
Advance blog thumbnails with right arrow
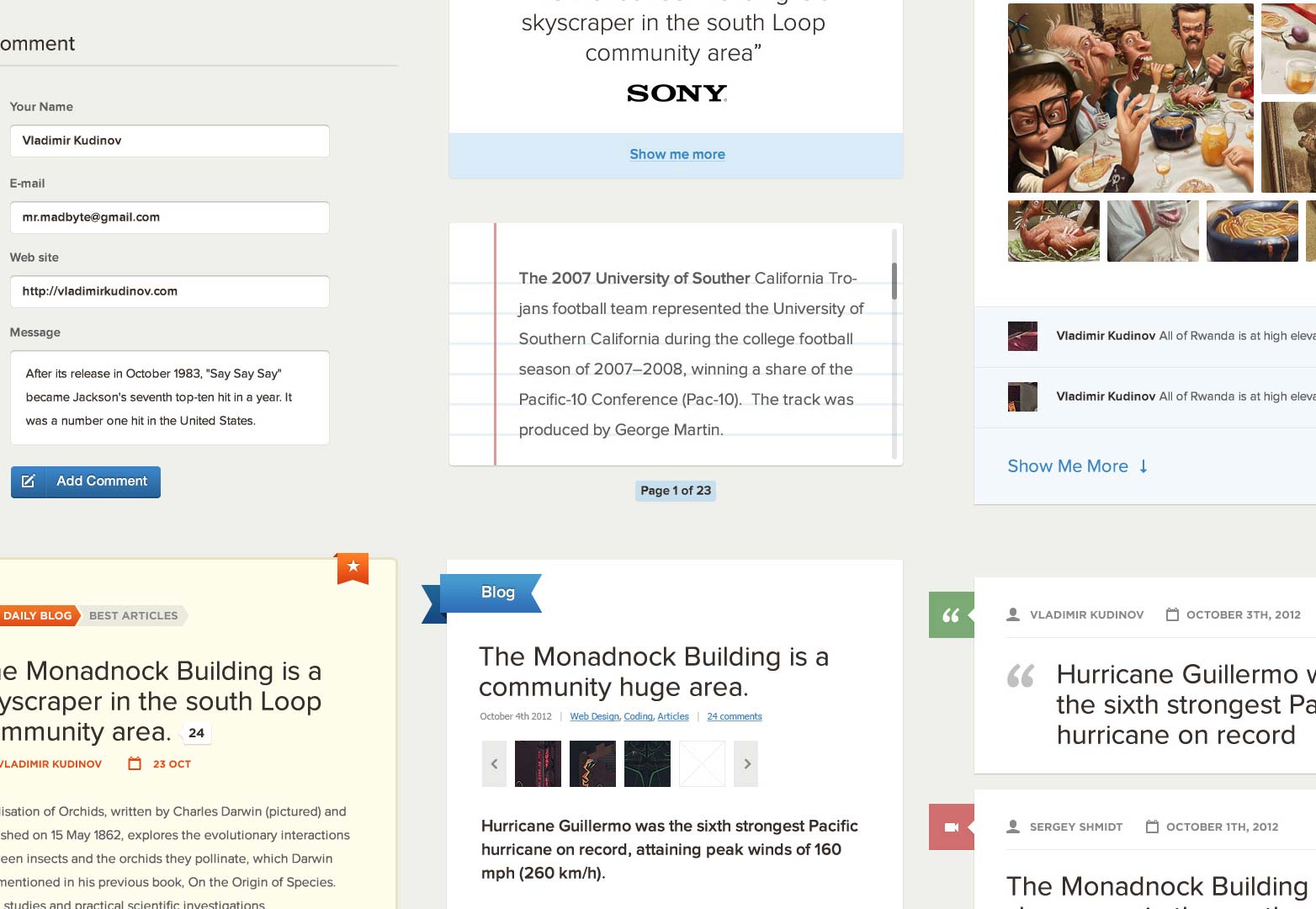tap(746, 763)
